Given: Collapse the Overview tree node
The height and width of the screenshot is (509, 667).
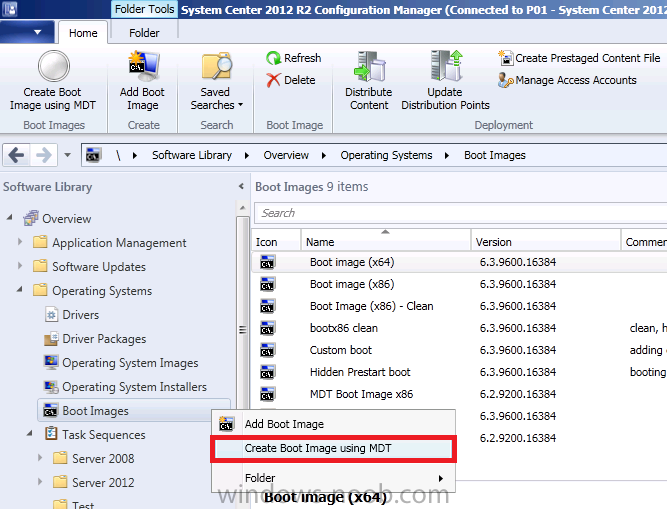Looking at the screenshot, I should (10, 218).
